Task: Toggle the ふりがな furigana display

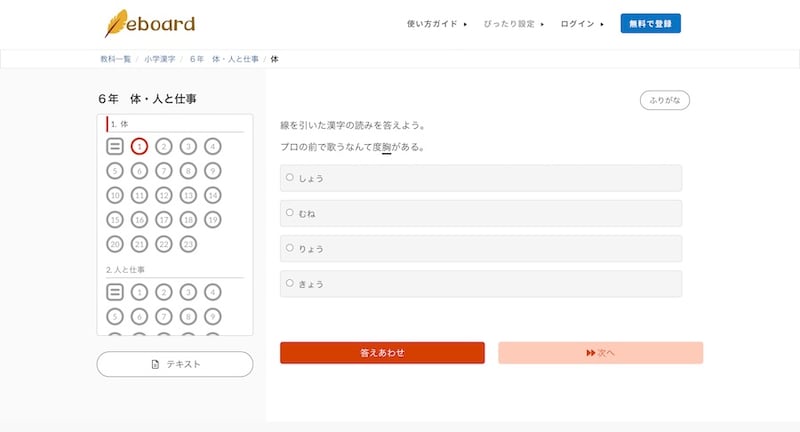Action: pos(665,100)
